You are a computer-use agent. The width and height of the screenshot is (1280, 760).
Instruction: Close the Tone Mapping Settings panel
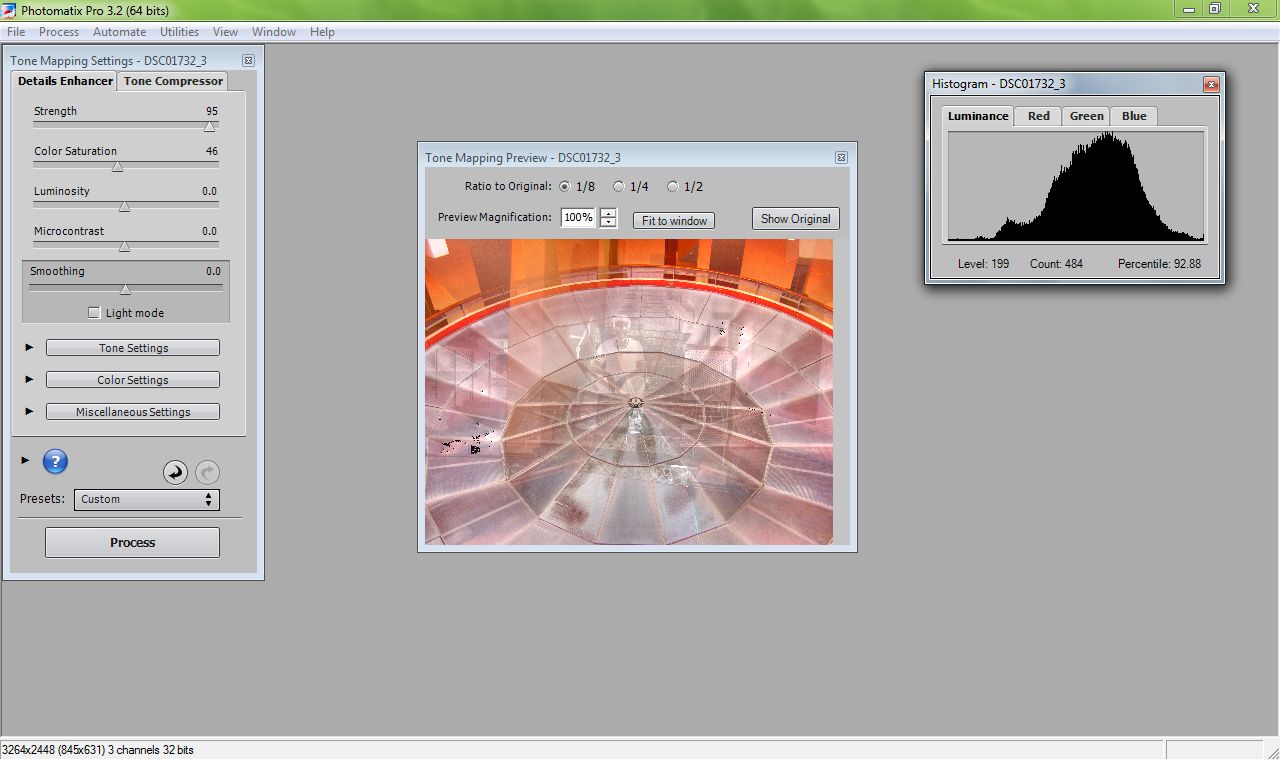(249, 61)
